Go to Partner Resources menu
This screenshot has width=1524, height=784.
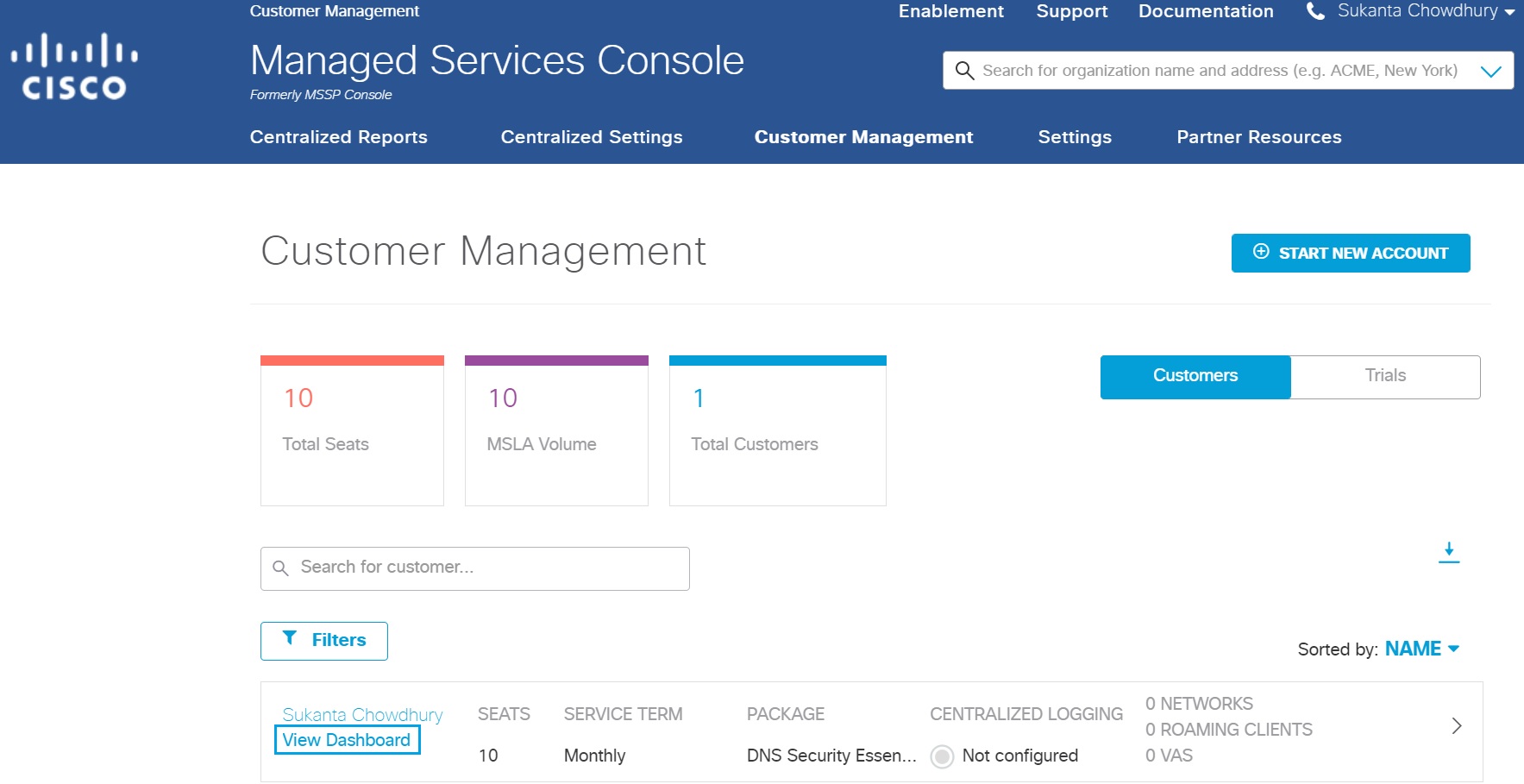(1258, 137)
